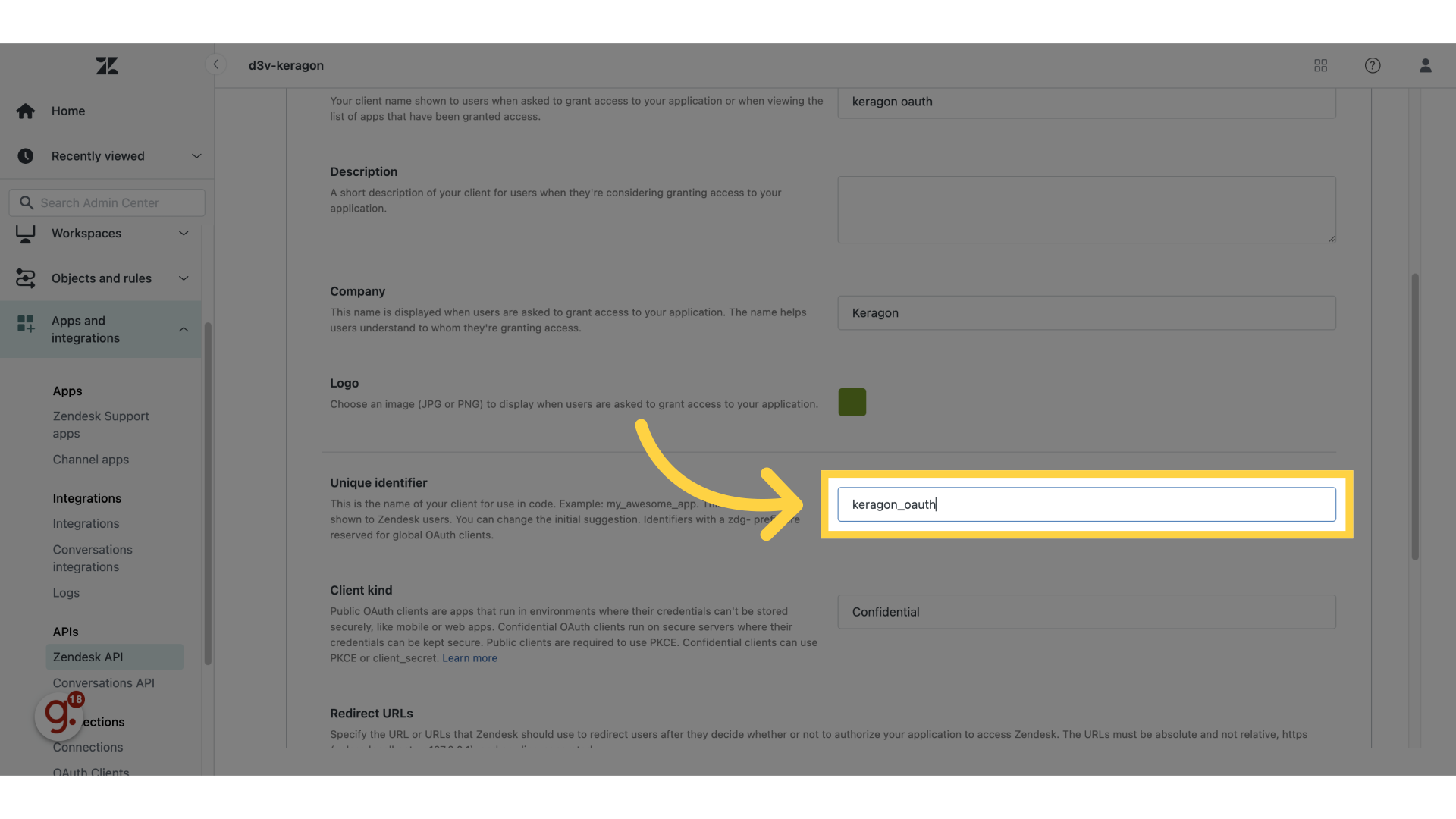Open the Zendesk products grid icon
The width and height of the screenshot is (1456, 819).
(1320, 66)
